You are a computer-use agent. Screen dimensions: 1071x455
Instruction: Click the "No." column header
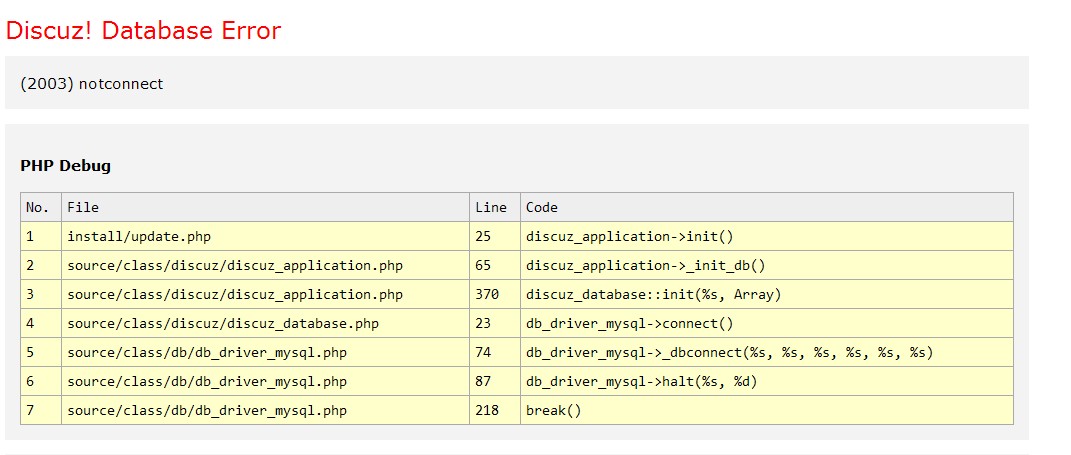coord(41,207)
